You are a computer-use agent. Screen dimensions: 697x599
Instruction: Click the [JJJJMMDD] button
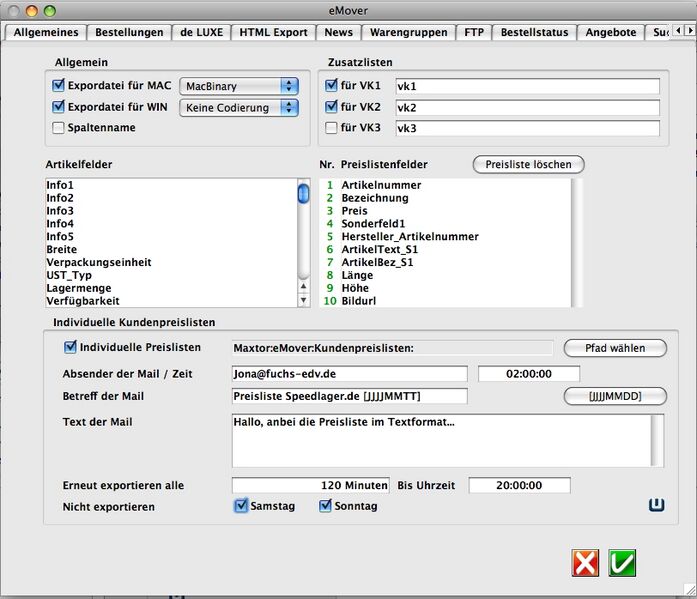[x=615, y=396]
